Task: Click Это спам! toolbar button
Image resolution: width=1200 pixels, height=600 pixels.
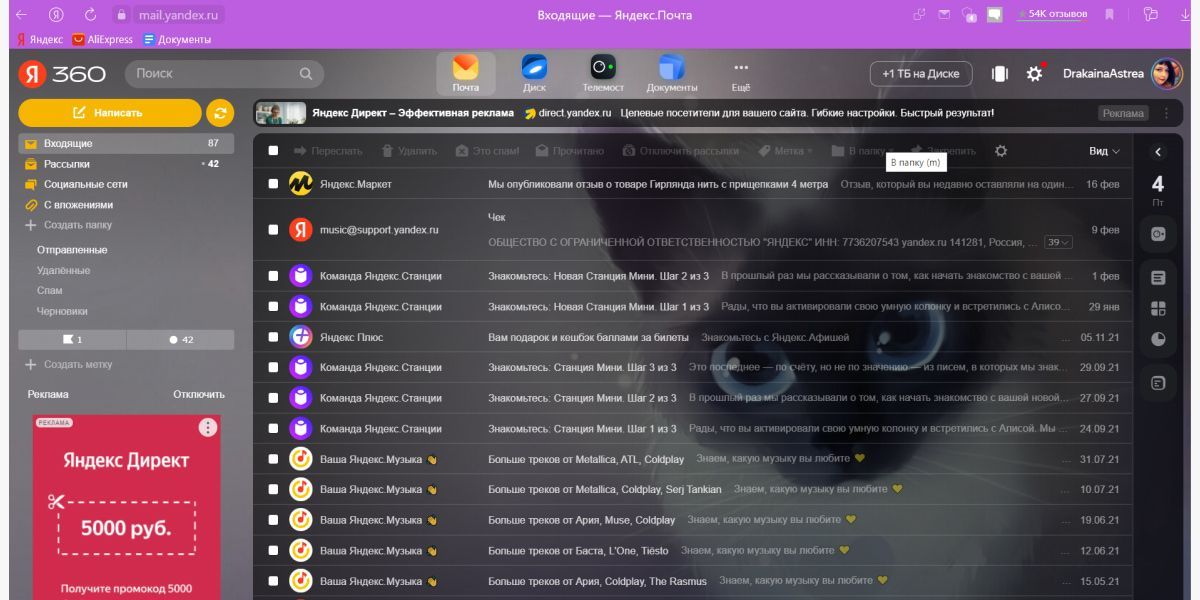Action: tap(488, 151)
